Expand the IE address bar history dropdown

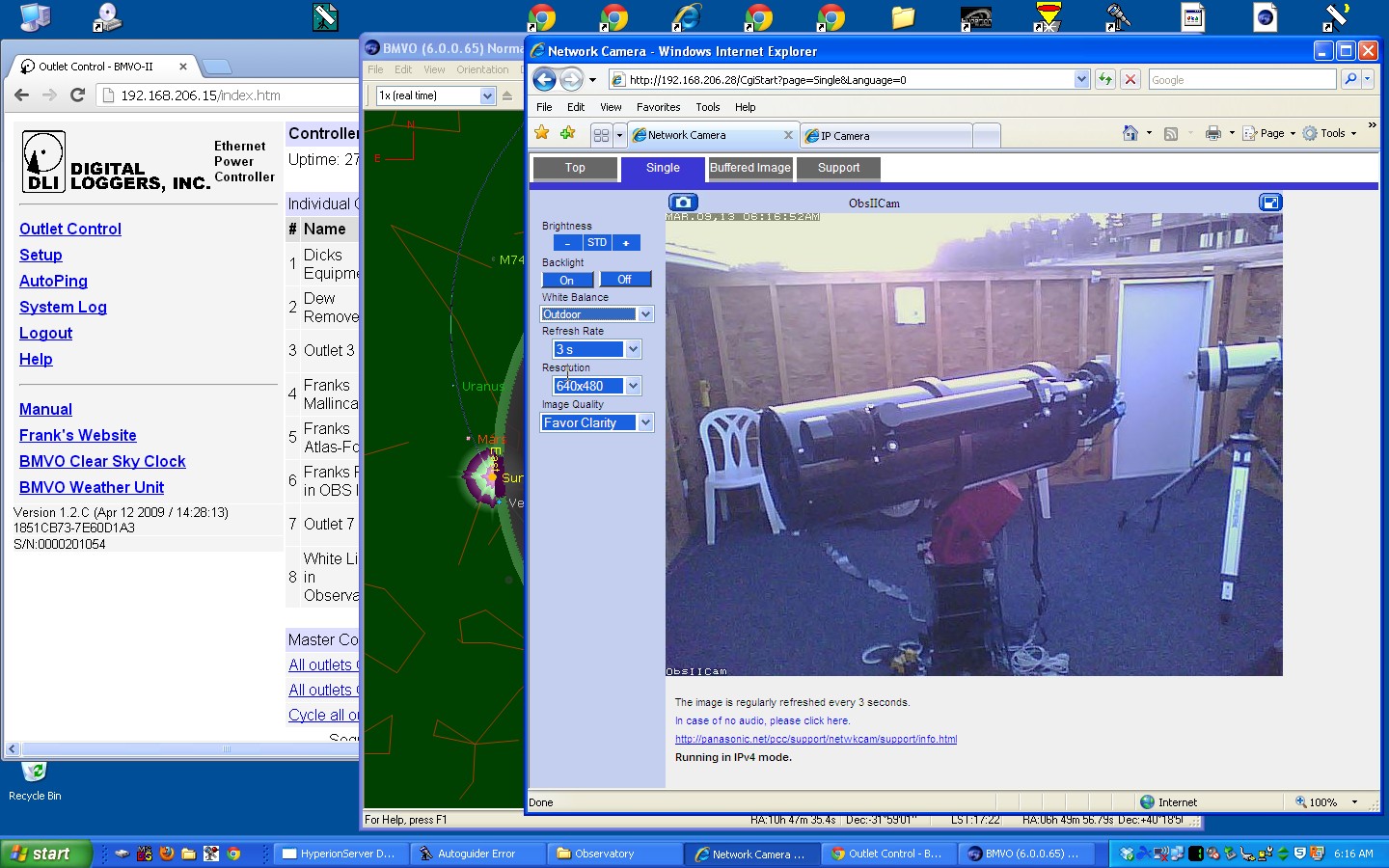click(1081, 79)
